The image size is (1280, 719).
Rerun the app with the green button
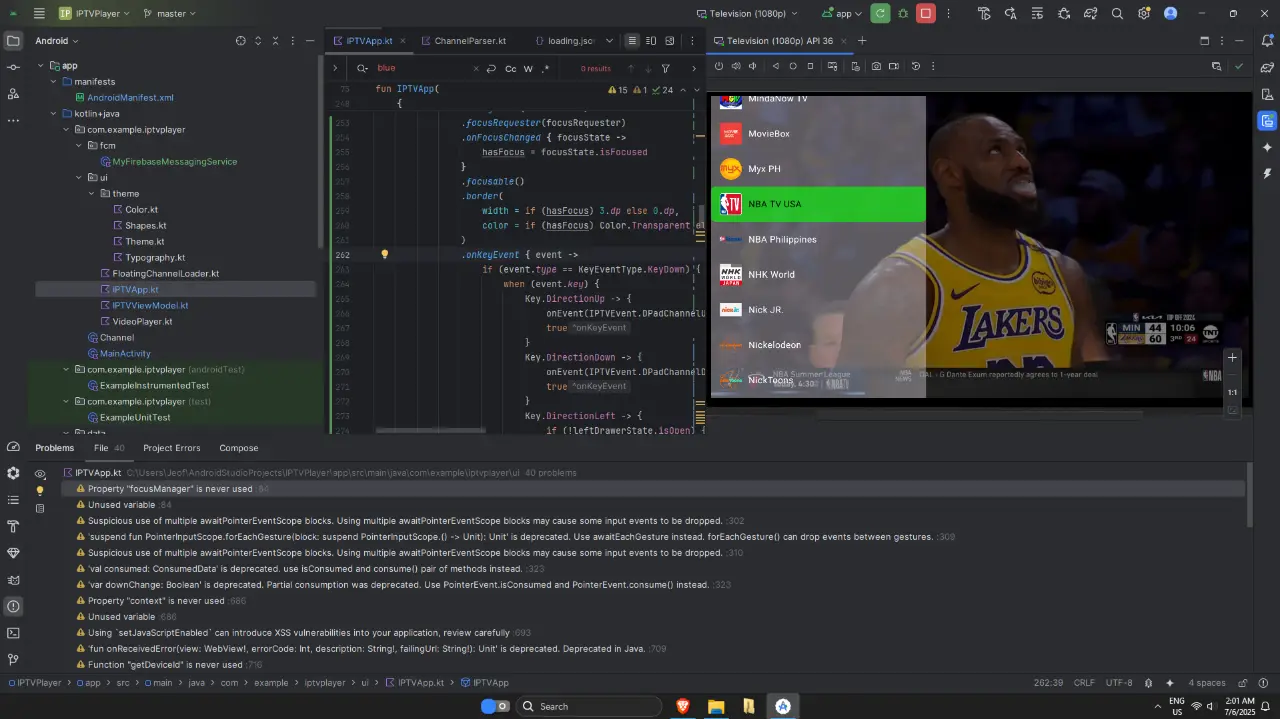click(x=880, y=13)
